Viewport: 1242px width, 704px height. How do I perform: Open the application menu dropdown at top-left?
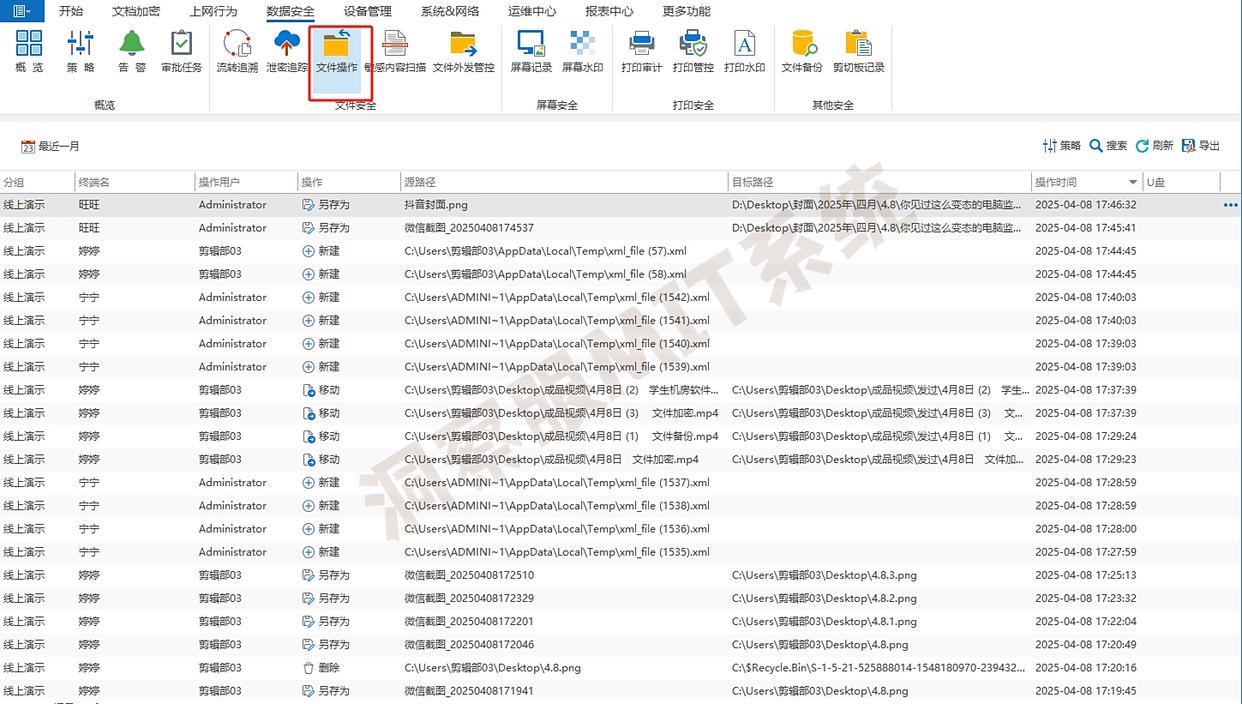(x=21, y=11)
